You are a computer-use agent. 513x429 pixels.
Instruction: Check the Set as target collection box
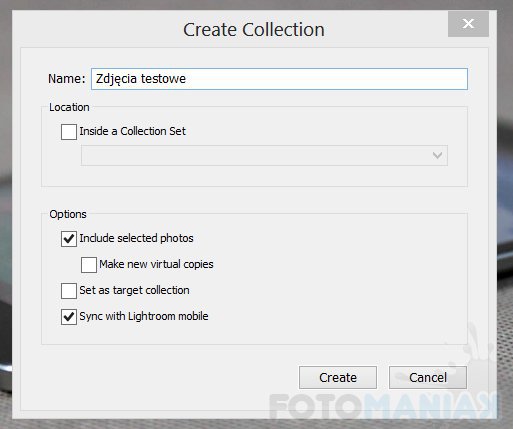pos(69,291)
